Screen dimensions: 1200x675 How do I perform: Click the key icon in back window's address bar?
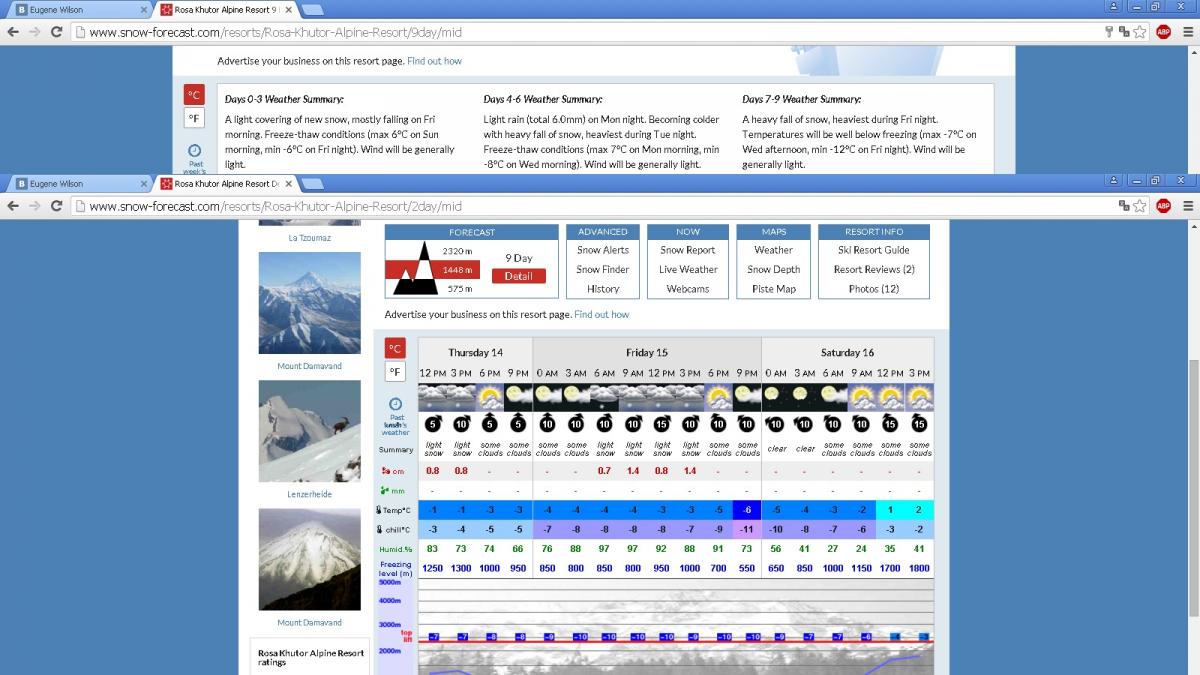pyautogui.click(x=1110, y=32)
